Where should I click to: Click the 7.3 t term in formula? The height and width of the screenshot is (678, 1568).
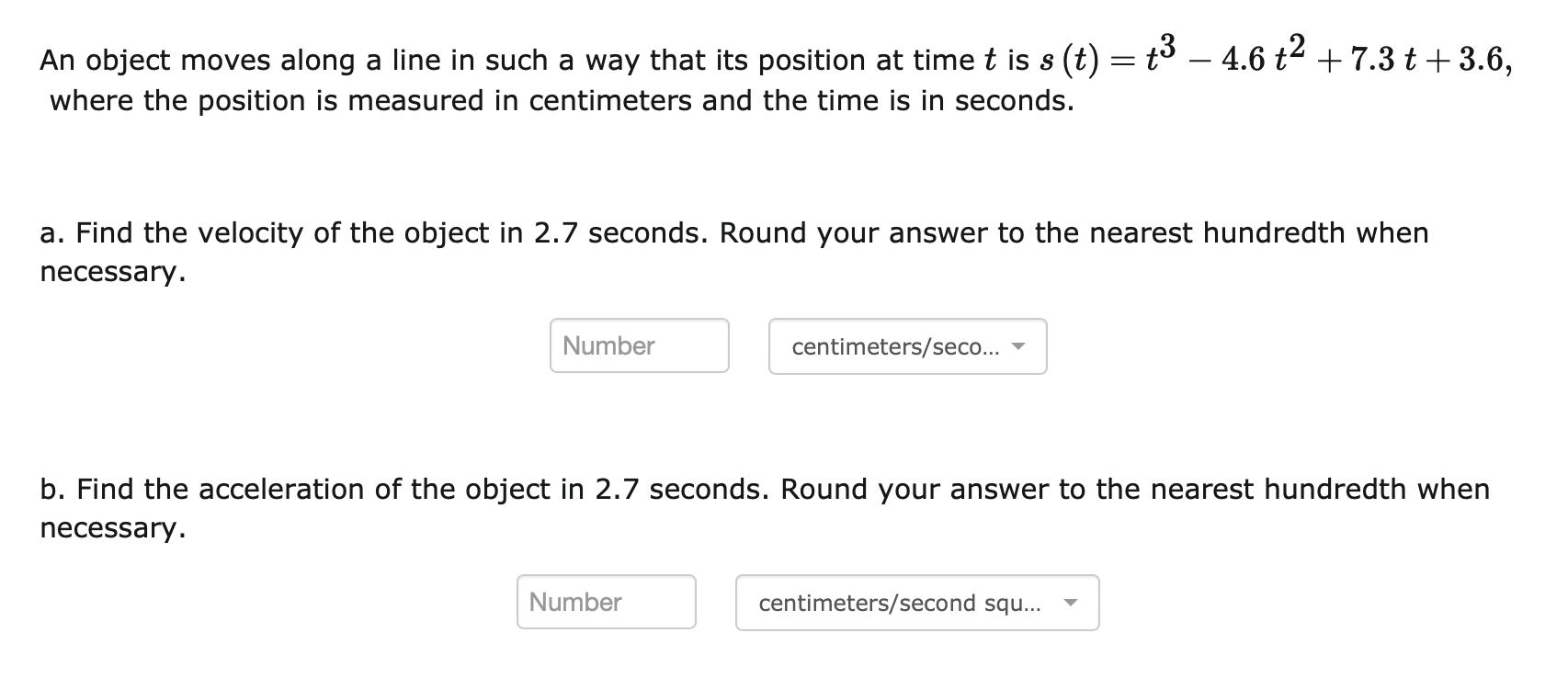coord(1388,61)
